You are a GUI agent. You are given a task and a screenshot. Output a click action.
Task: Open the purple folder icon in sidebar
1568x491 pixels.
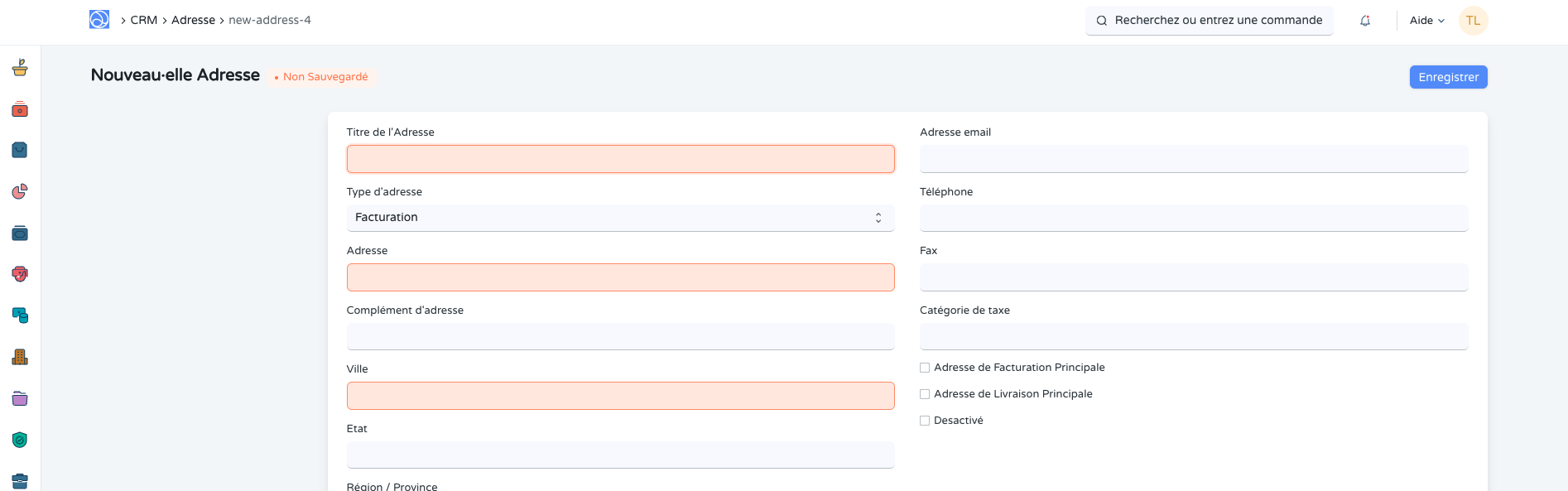(x=20, y=398)
